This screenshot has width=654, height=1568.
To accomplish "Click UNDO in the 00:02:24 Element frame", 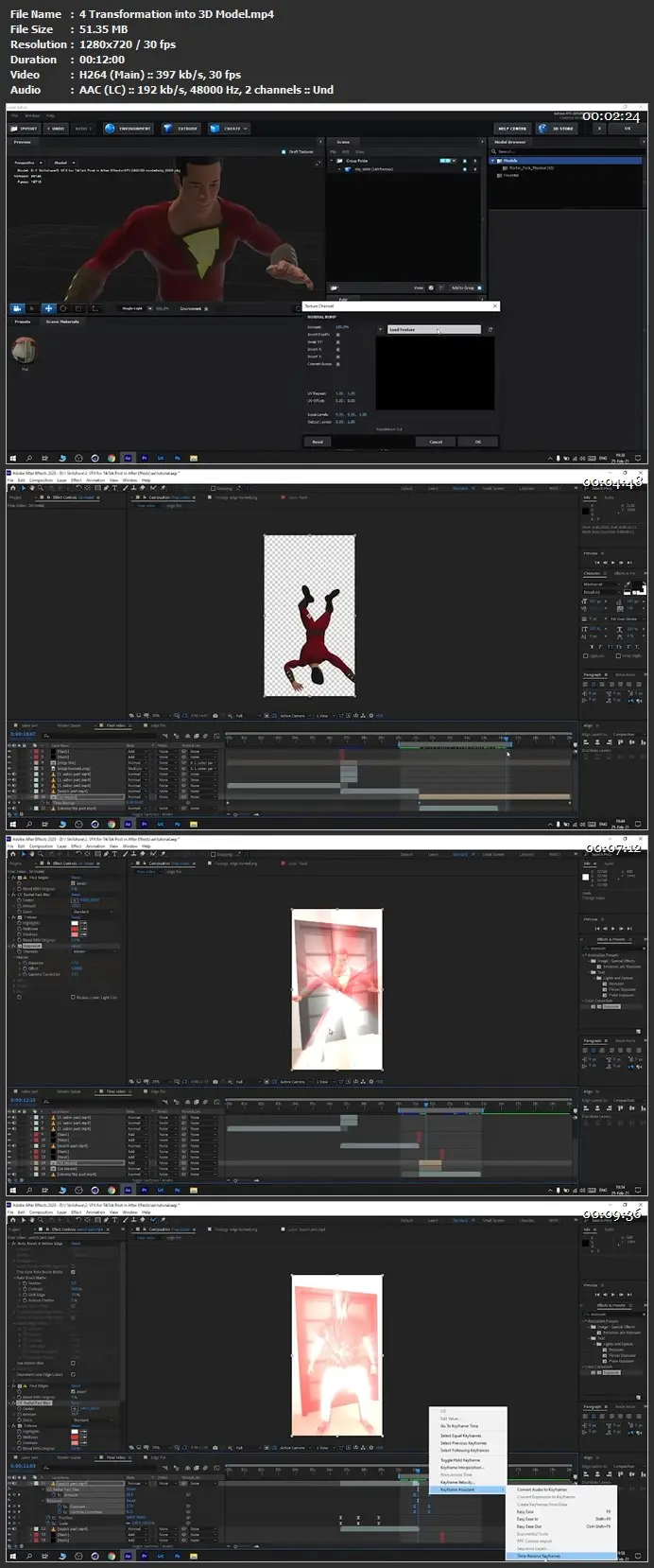I will coord(56,129).
